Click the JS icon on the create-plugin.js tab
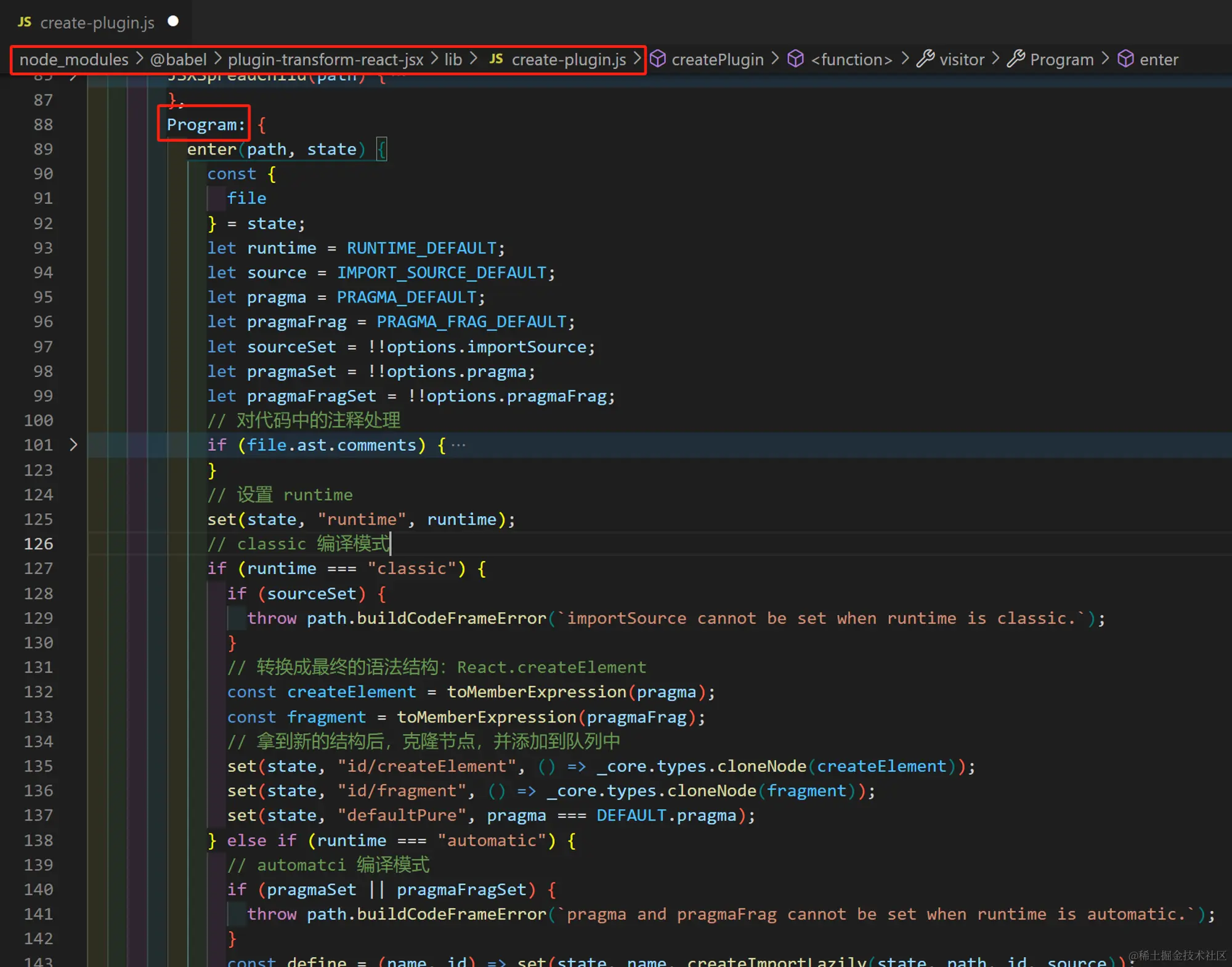The width and height of the screenshot is (1232, 967). (24, 22)
